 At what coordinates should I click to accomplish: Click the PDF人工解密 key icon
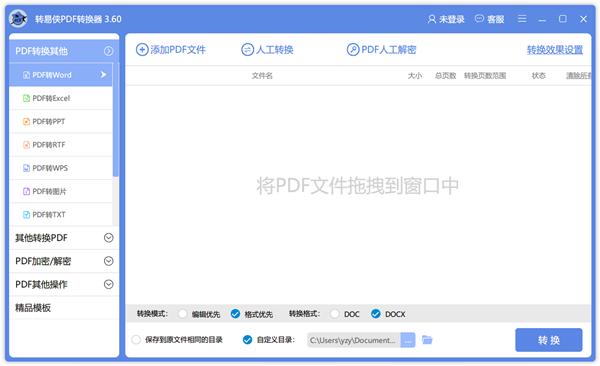[x=353, y=50]
